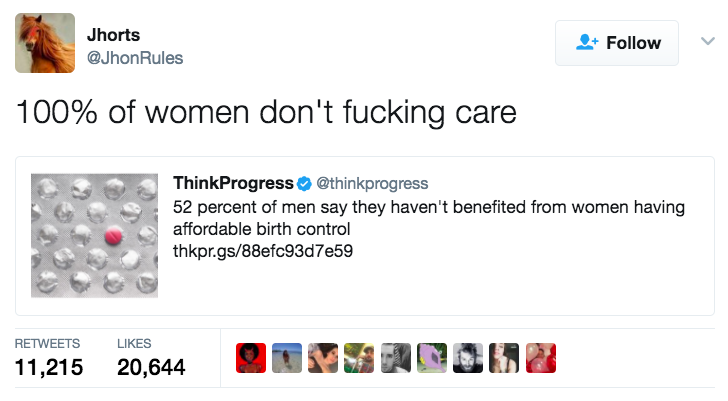Viewport: 728px width, 401px height.
Task: Open the quoted ThinkProgress tweet text
Action: click(428, 217)
